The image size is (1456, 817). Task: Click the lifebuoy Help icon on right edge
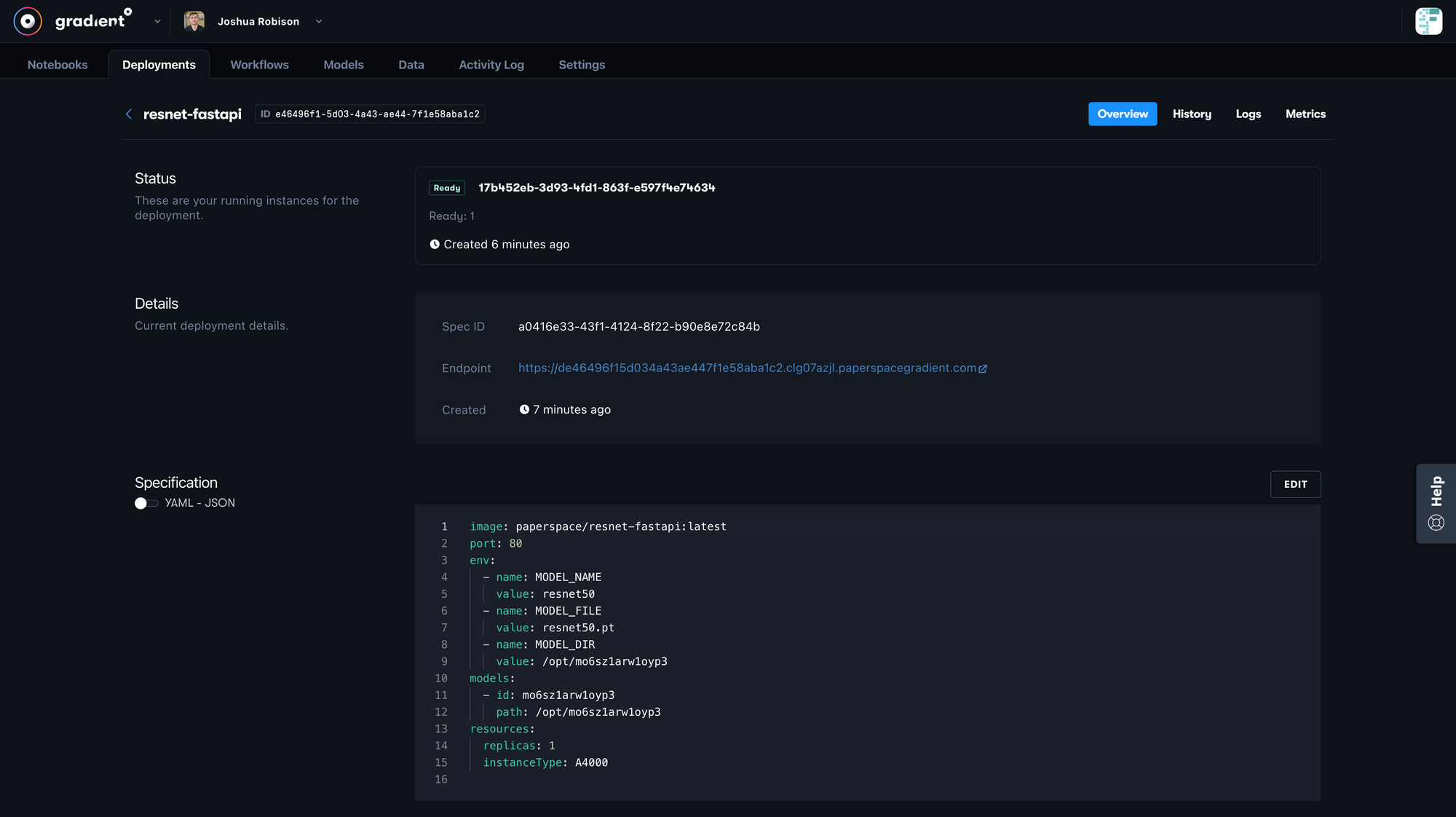pyautogui.click(x=1436, y=523)
